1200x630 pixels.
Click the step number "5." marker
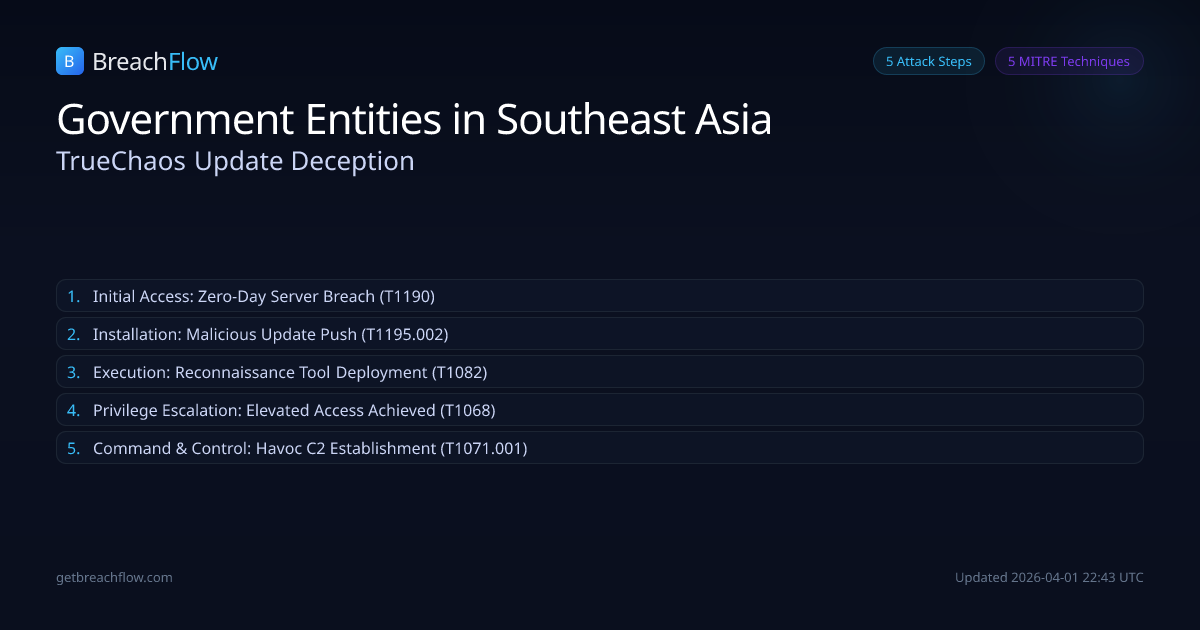(73, 448)
